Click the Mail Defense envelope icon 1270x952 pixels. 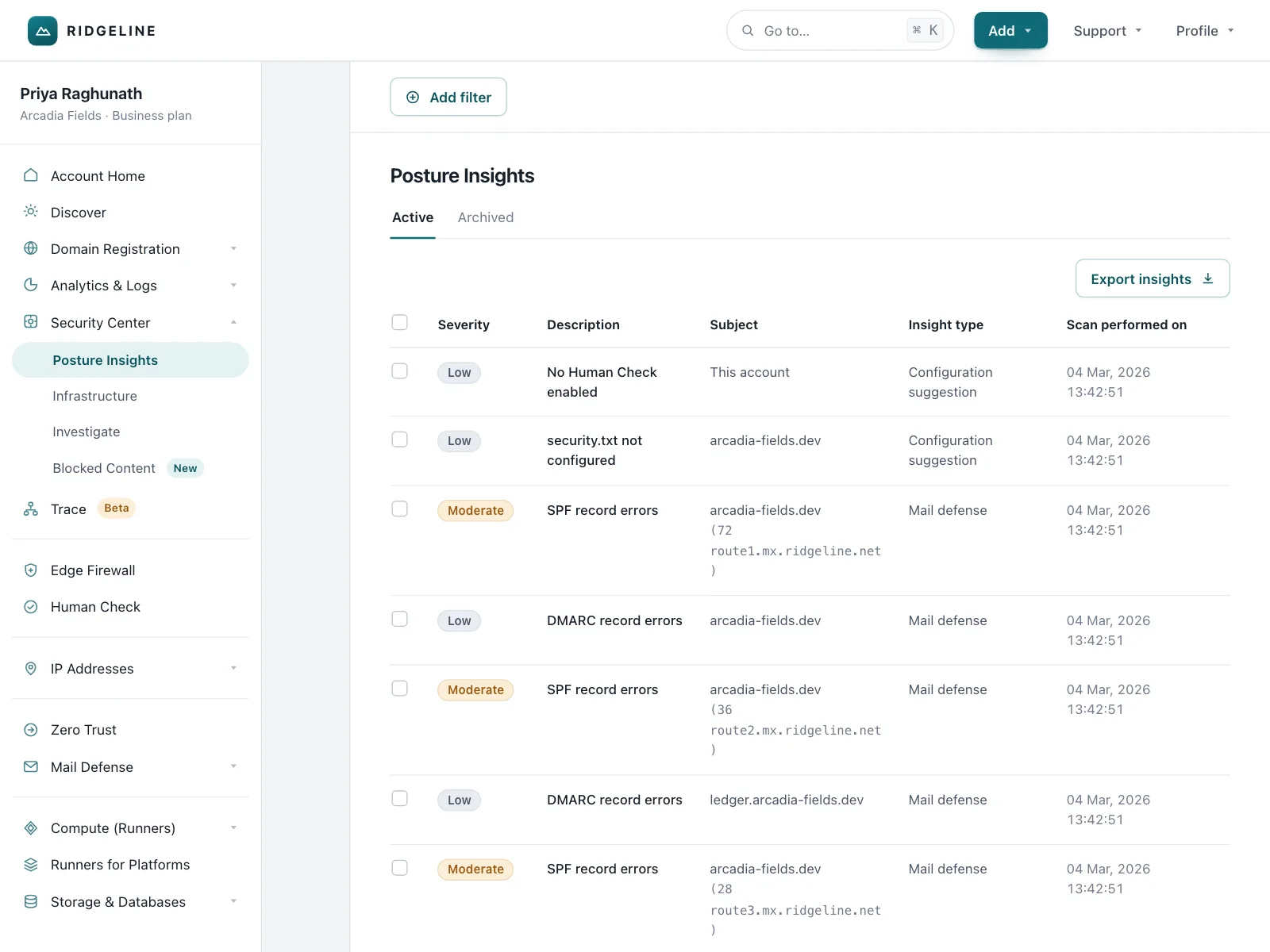[31, 767]
